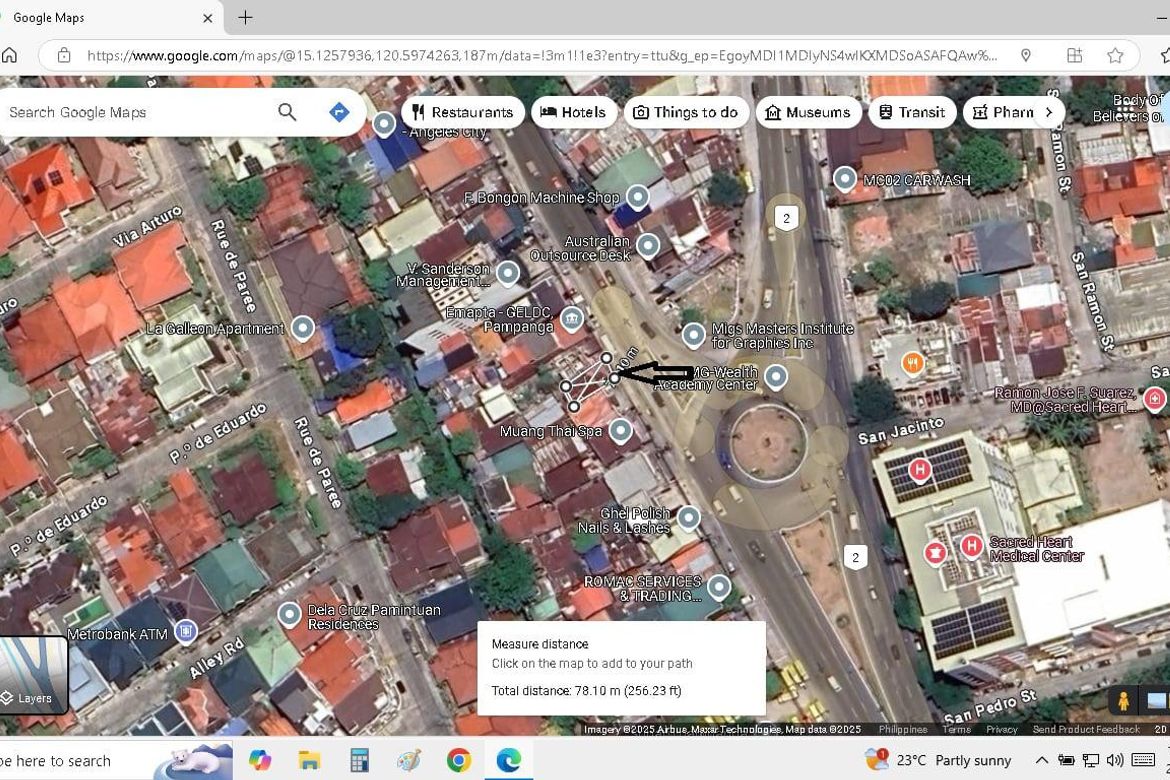Screen dimensions: 1170x780
Task: Open Copilot from the taskbar
Action: click(x=260, y=761)
